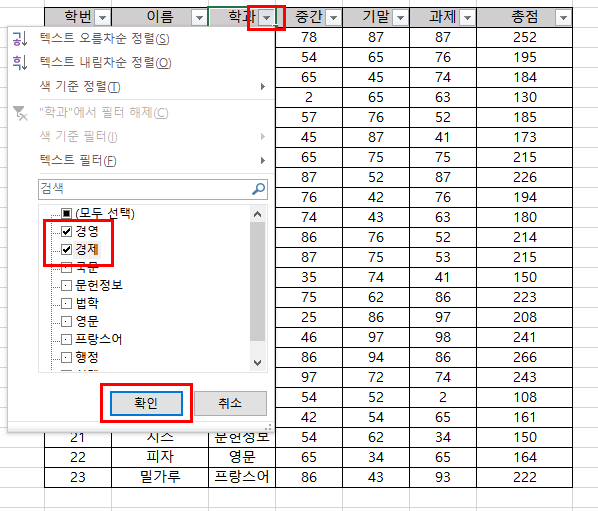Click the filter list scroll up arrow
This screenshot has width=598, height=511.
[257, 214]
